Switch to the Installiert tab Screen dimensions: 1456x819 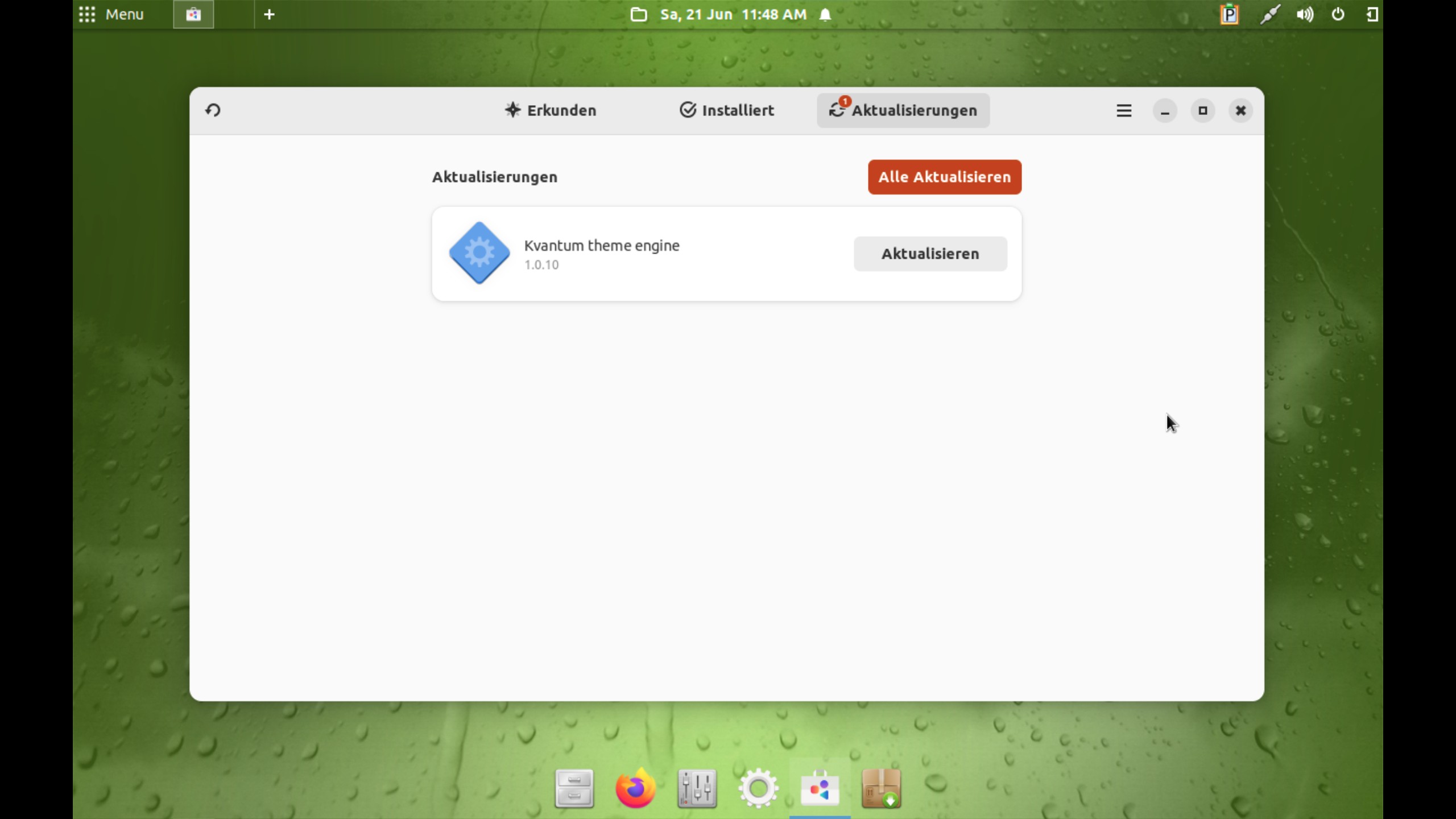click(726, 110)
